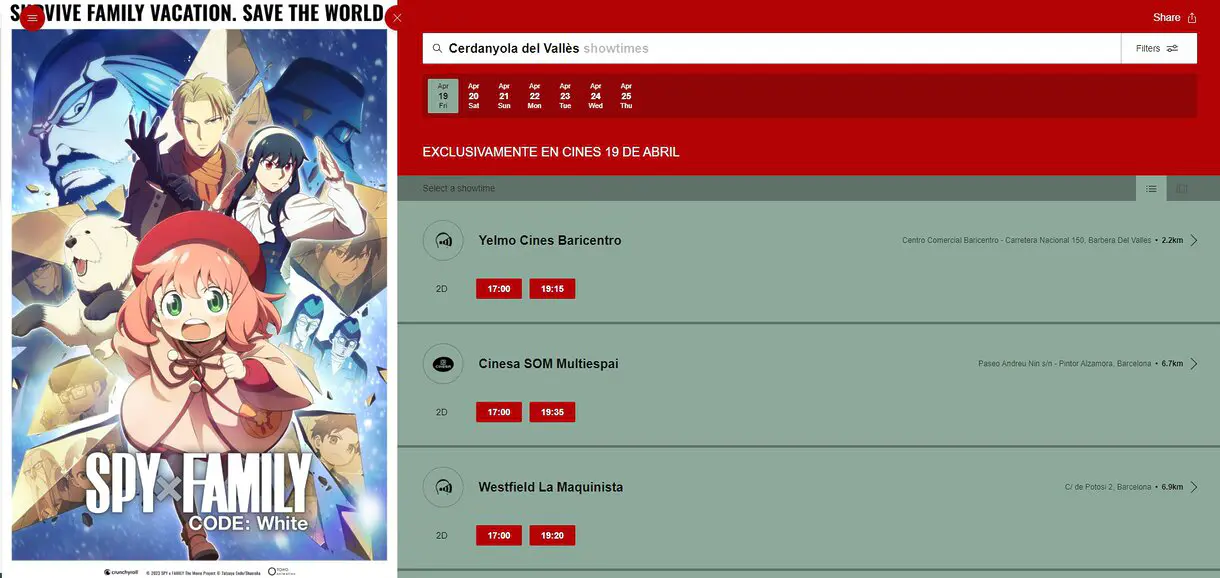Book the 17:00 showtime at Cinesa SOM Multiespai
Image resolution: width=1220 pixels, height=578 pixels.
tap(499, 412)
